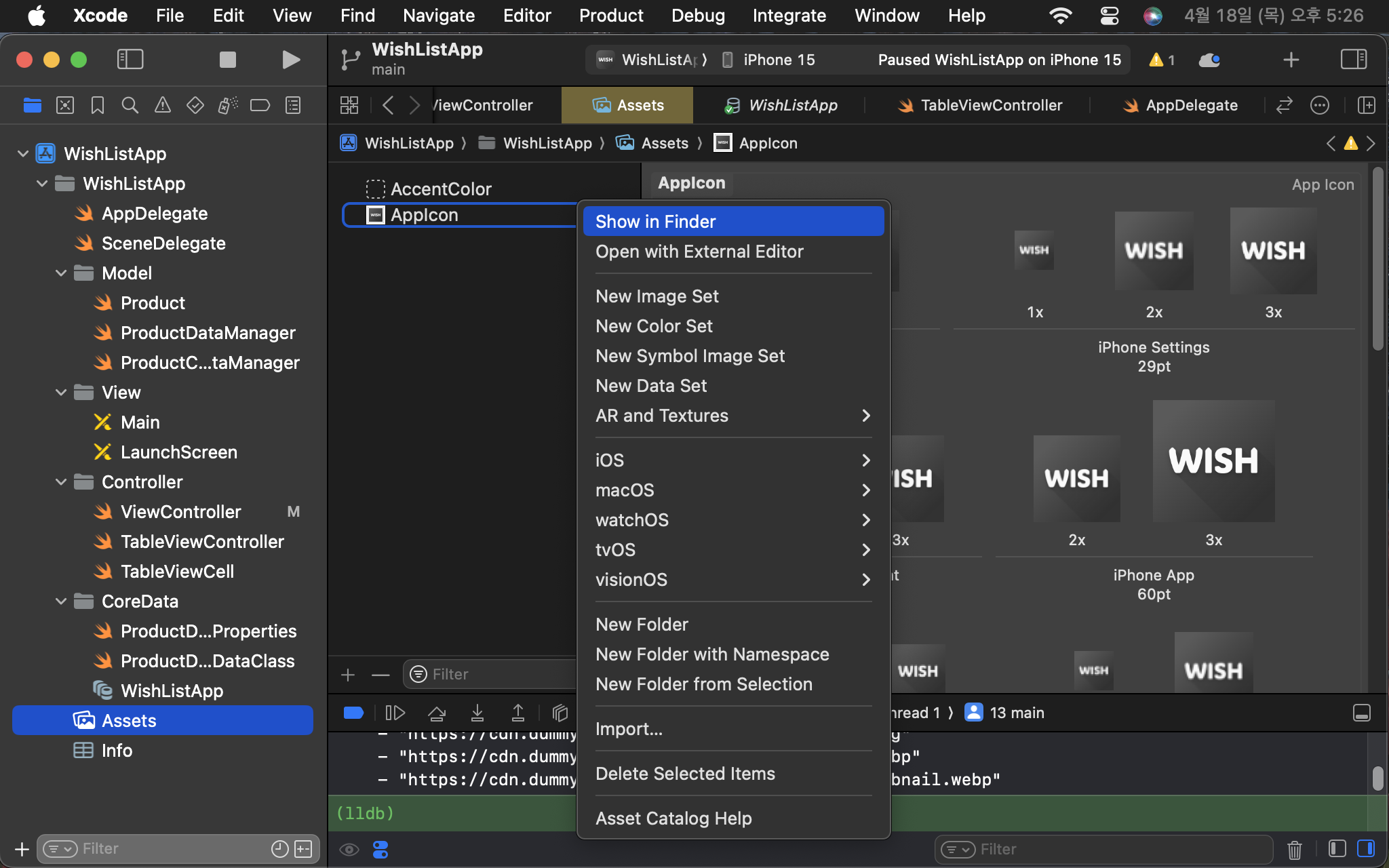Click the Library plus button
The image size is (1389, 868).
pyautogui.click(x=1291, y=60)
